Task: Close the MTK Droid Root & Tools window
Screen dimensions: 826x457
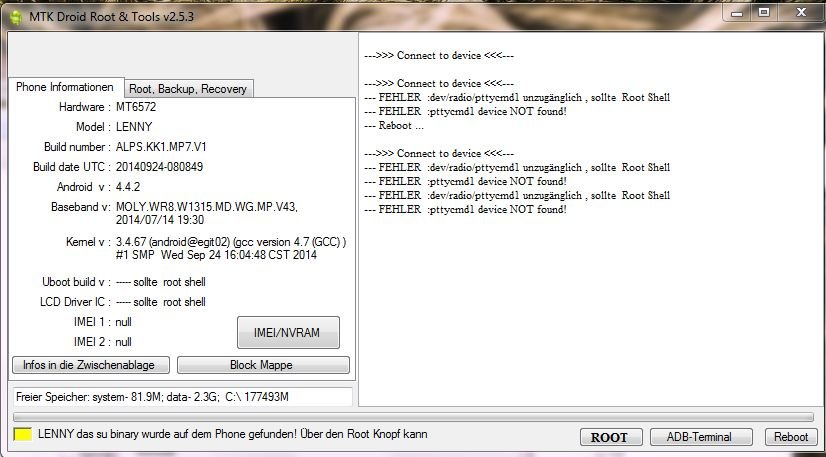Action: [801, 13]
